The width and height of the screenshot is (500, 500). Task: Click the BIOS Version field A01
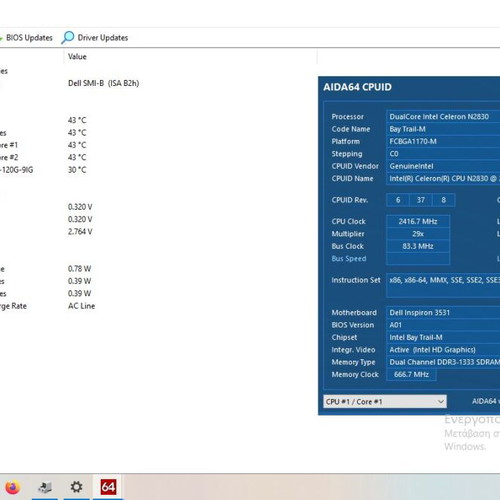(443, 325)
